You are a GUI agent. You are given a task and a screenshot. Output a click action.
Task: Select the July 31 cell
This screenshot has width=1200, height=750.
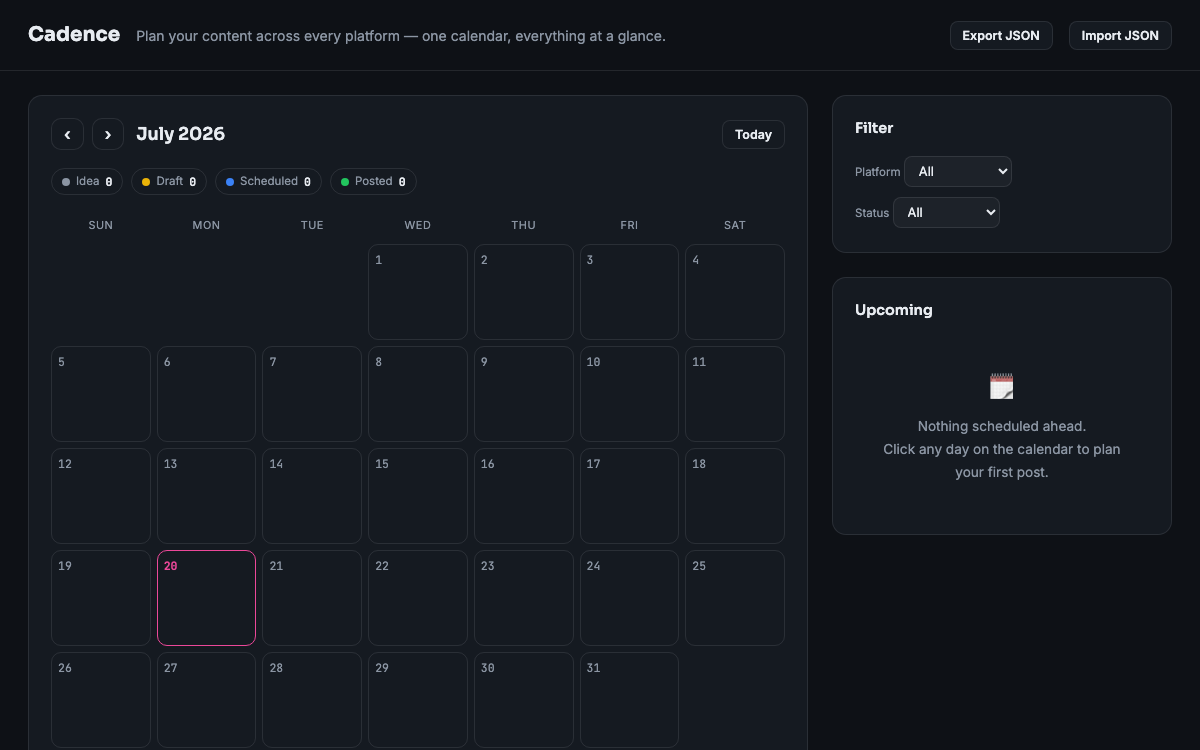tap(629, 700)
